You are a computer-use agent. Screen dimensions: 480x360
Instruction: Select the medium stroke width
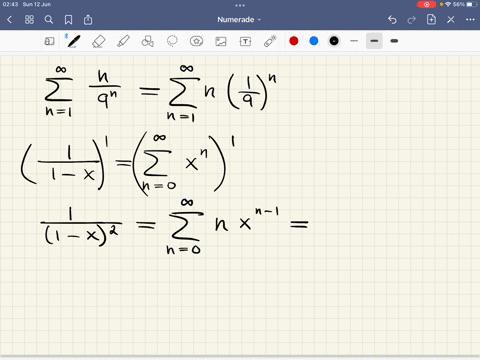(374, 41)
